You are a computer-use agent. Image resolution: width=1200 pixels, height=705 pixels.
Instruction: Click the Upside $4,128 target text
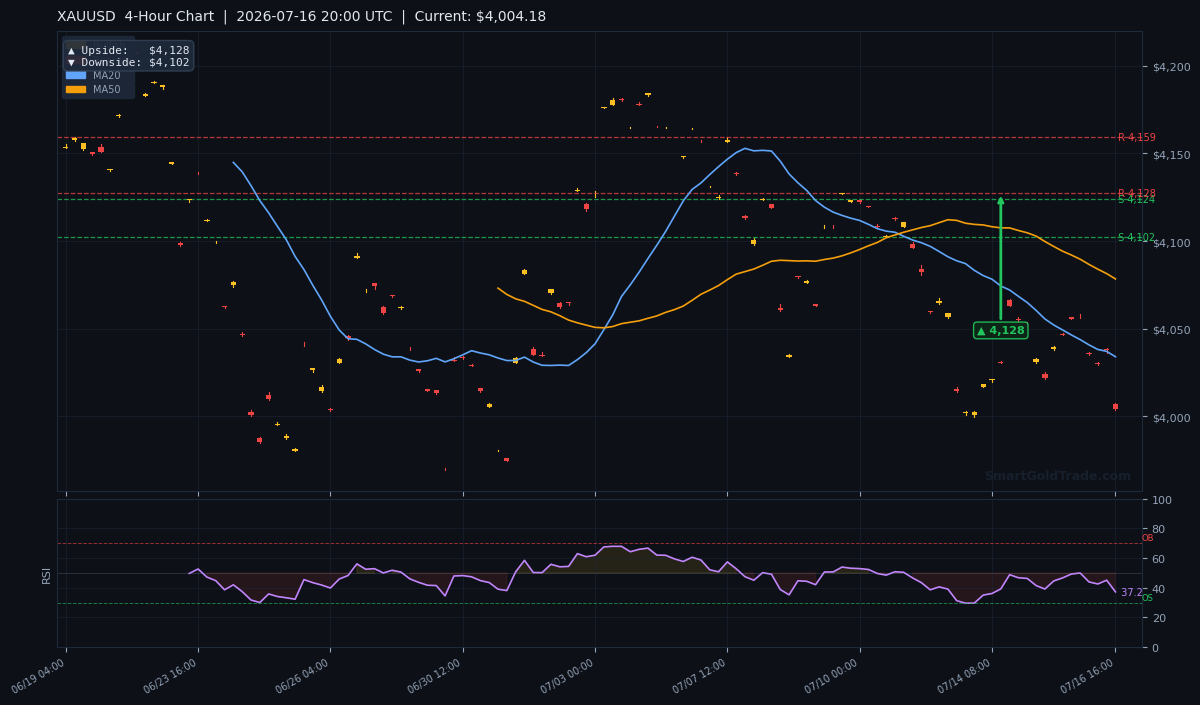point(128,50)
